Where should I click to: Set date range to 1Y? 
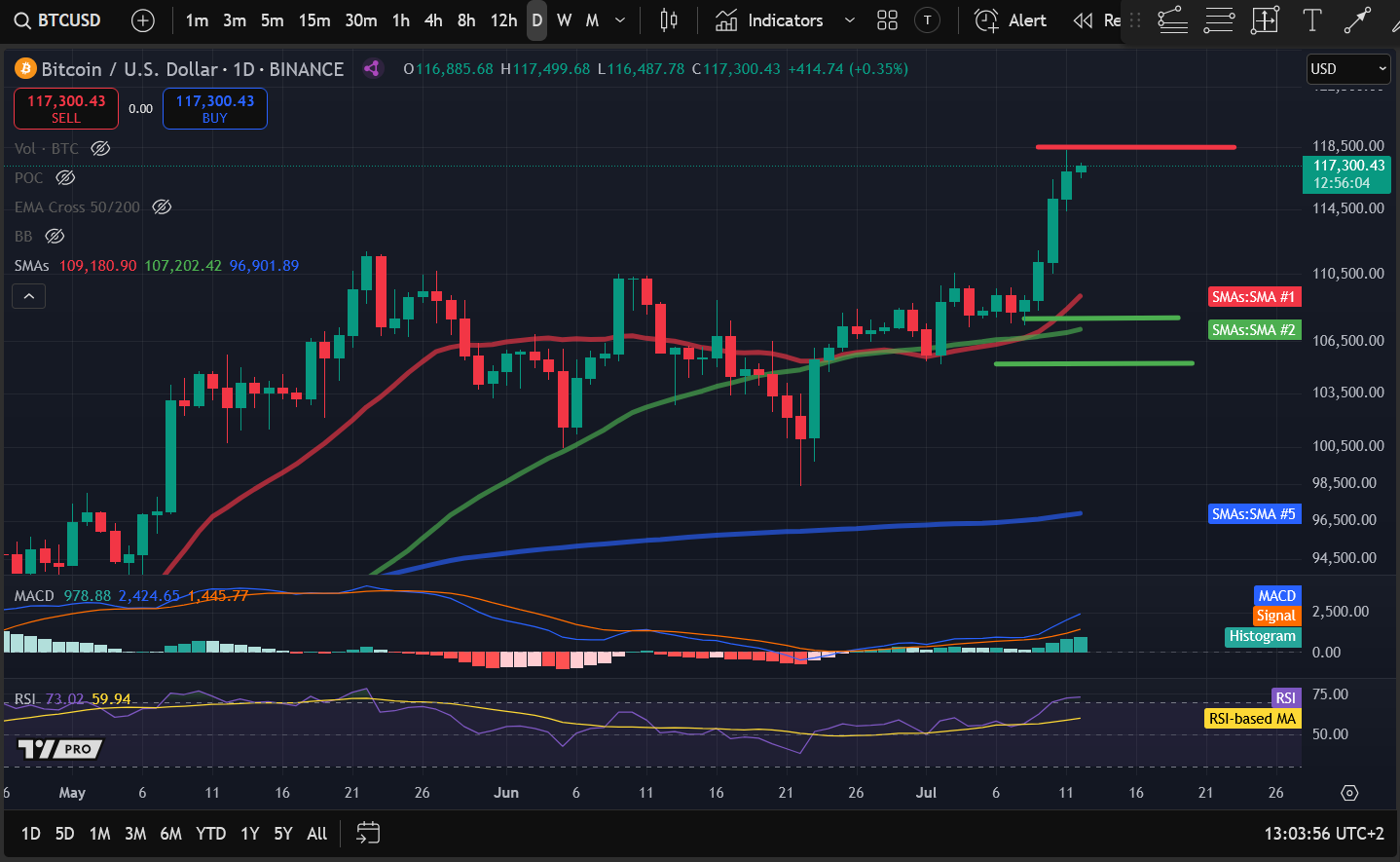tap(250, 834)
